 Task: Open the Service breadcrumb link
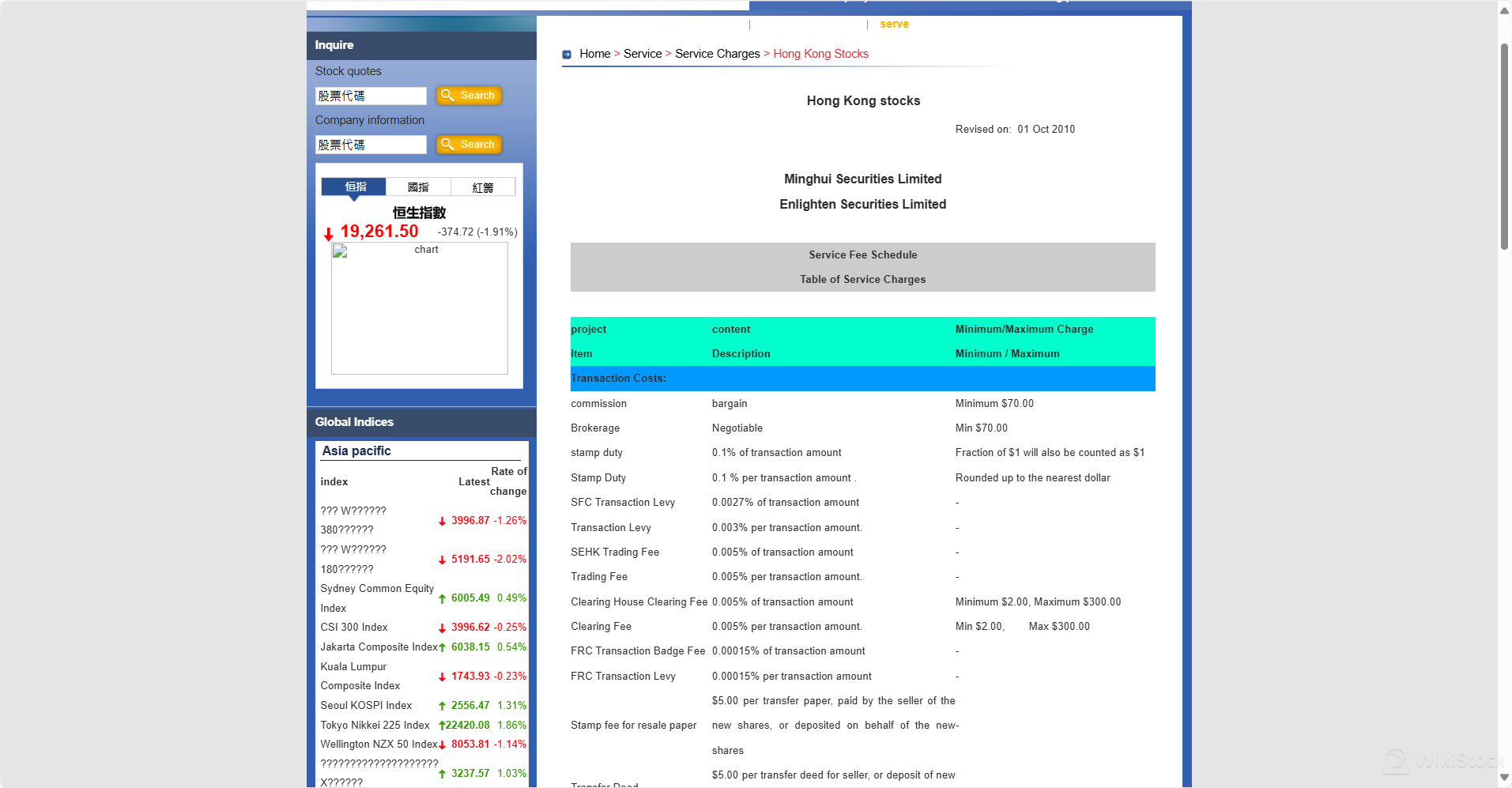(x=643, y=54)
